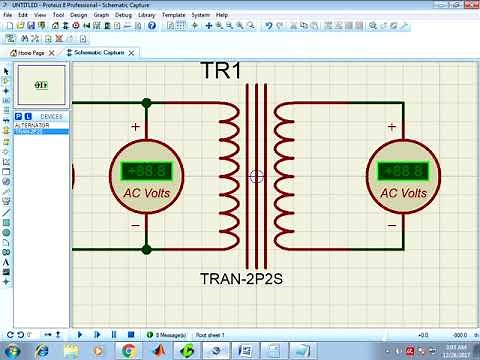The height and width of the screenshot is (360, 480).
Task: Select the Junction dot mode tool
Action: click(6, 91)
